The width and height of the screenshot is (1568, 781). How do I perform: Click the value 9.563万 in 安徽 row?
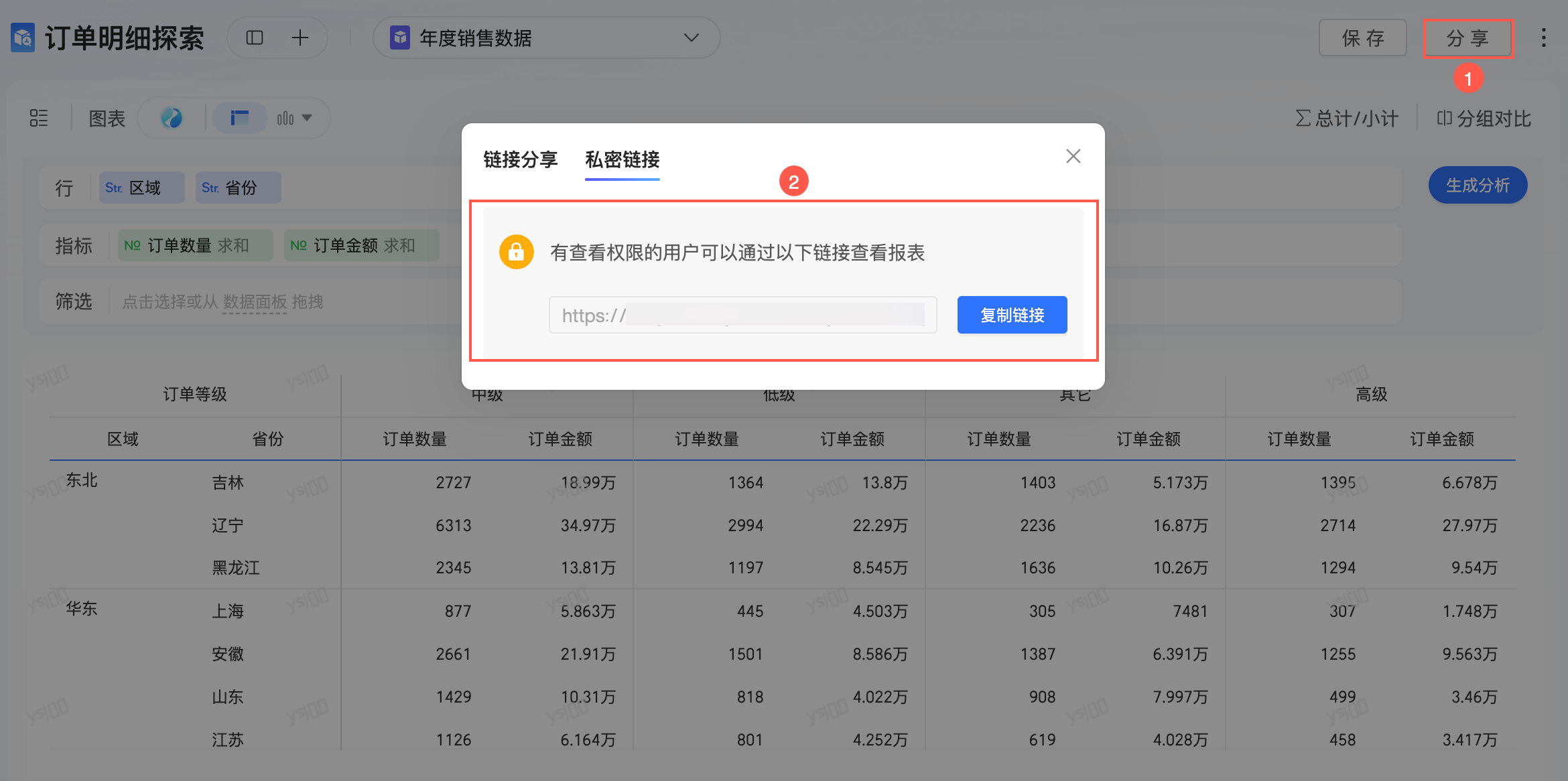1470,654
